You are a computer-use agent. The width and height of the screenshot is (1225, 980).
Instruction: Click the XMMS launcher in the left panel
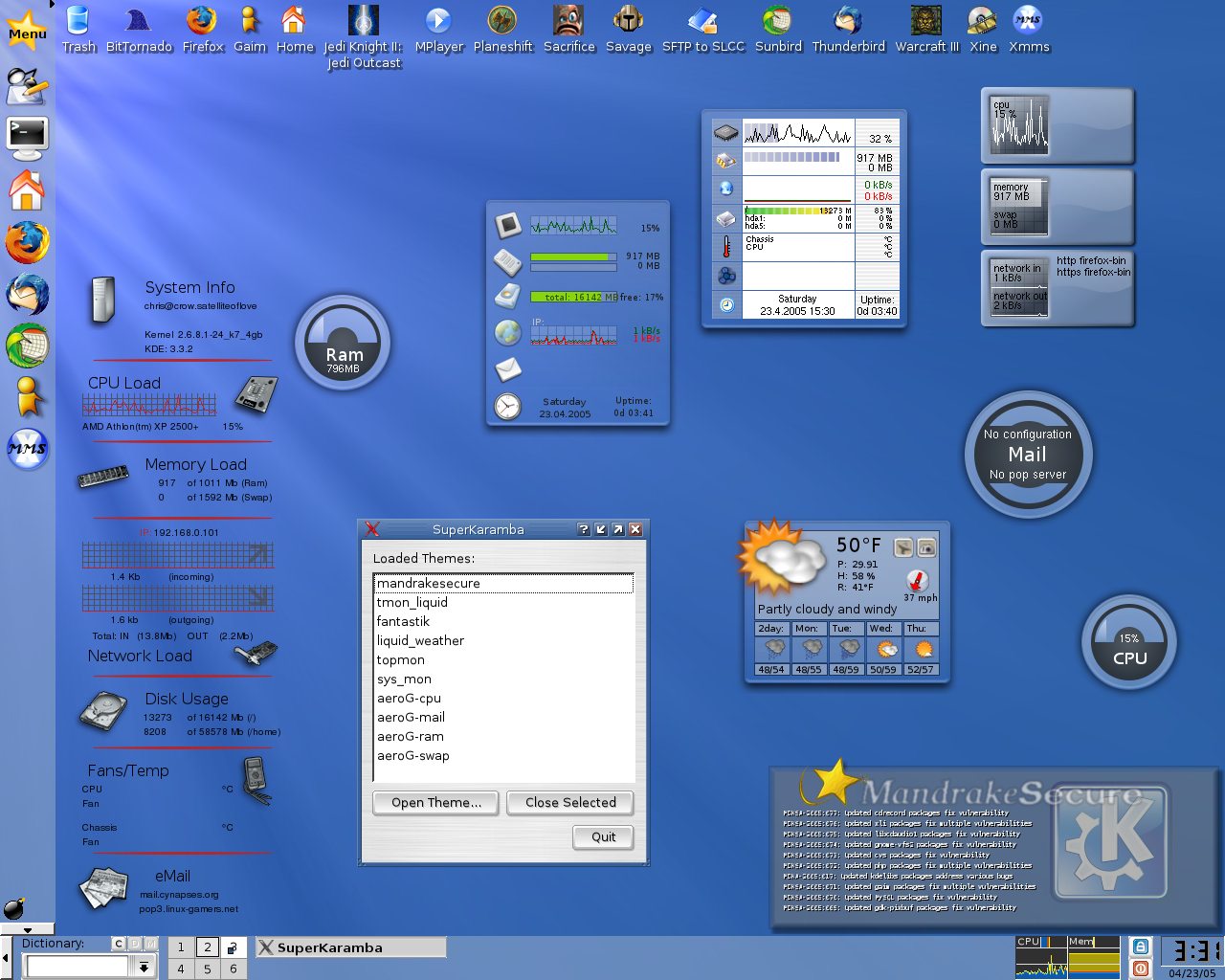tap(27, 449)
